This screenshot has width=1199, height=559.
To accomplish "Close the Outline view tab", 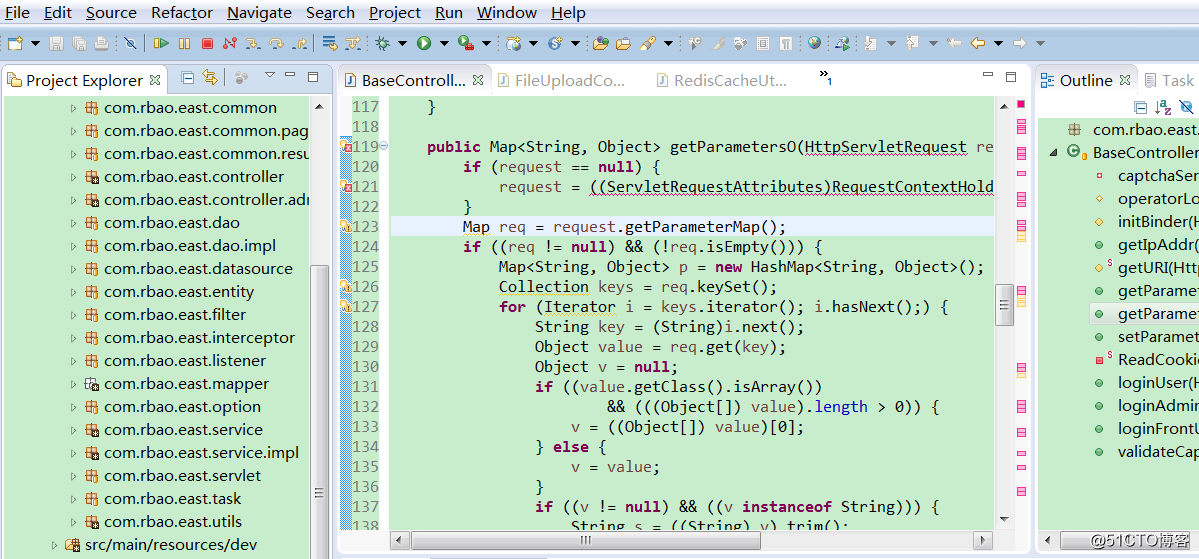I will (x=1125, y=80).
